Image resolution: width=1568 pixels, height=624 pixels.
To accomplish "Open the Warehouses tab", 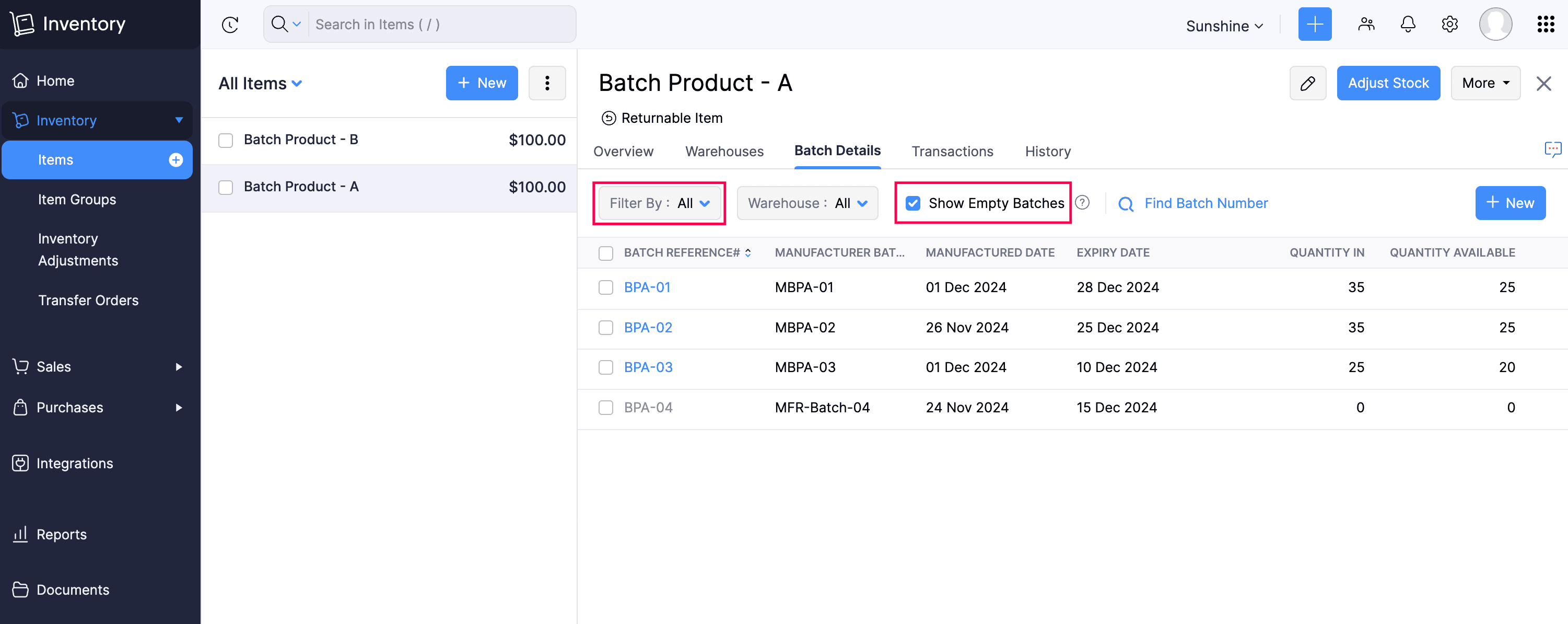I will point(724,152).
